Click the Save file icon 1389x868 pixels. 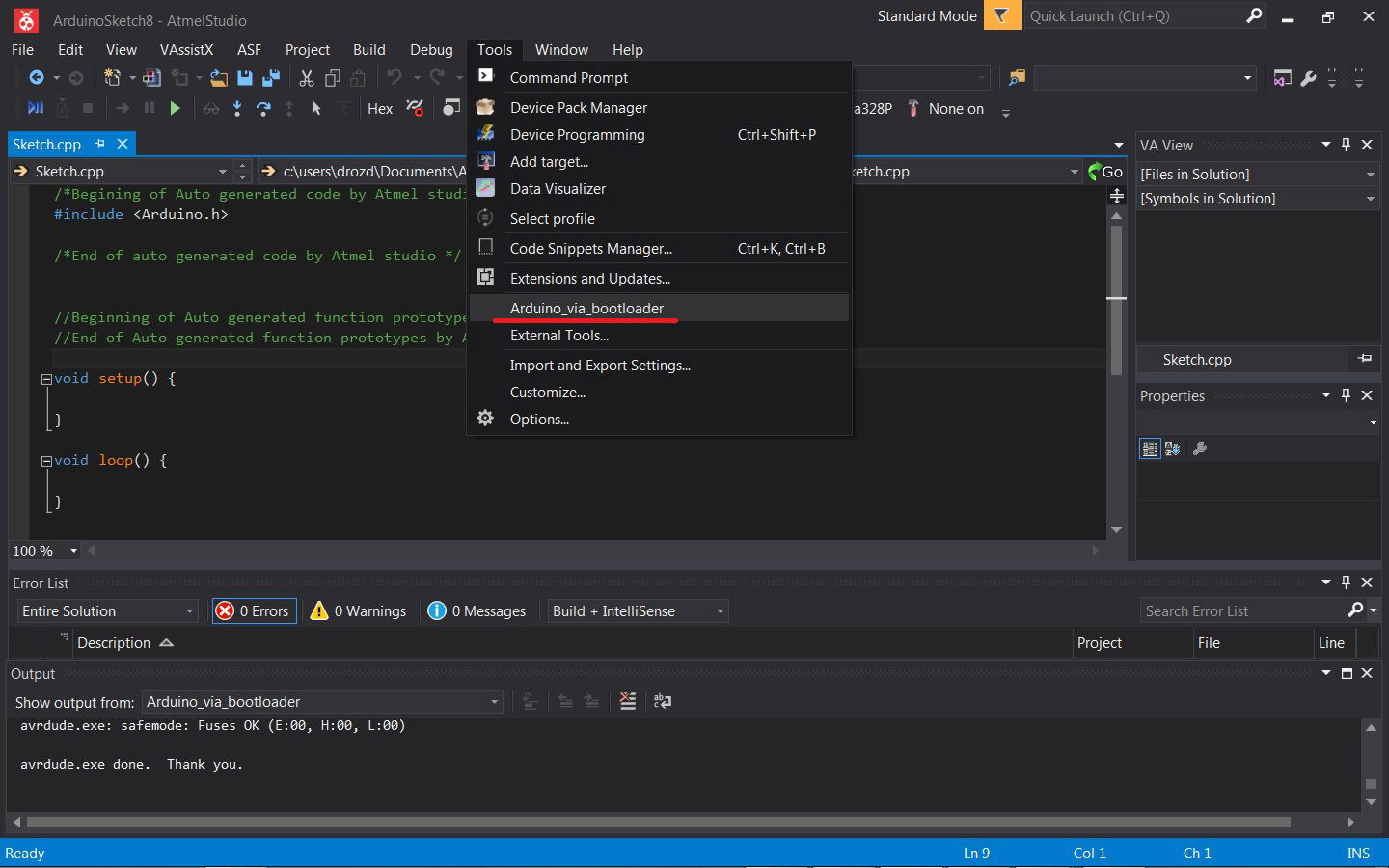245,78
